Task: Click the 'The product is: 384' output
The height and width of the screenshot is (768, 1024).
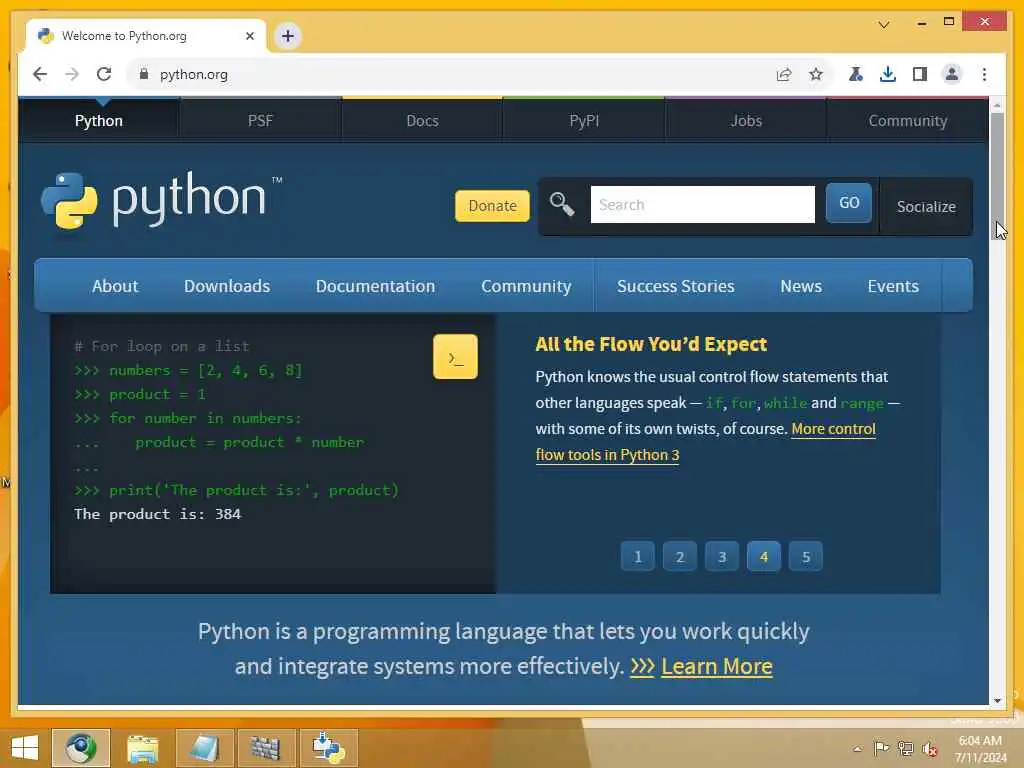Action: point(157,515)
